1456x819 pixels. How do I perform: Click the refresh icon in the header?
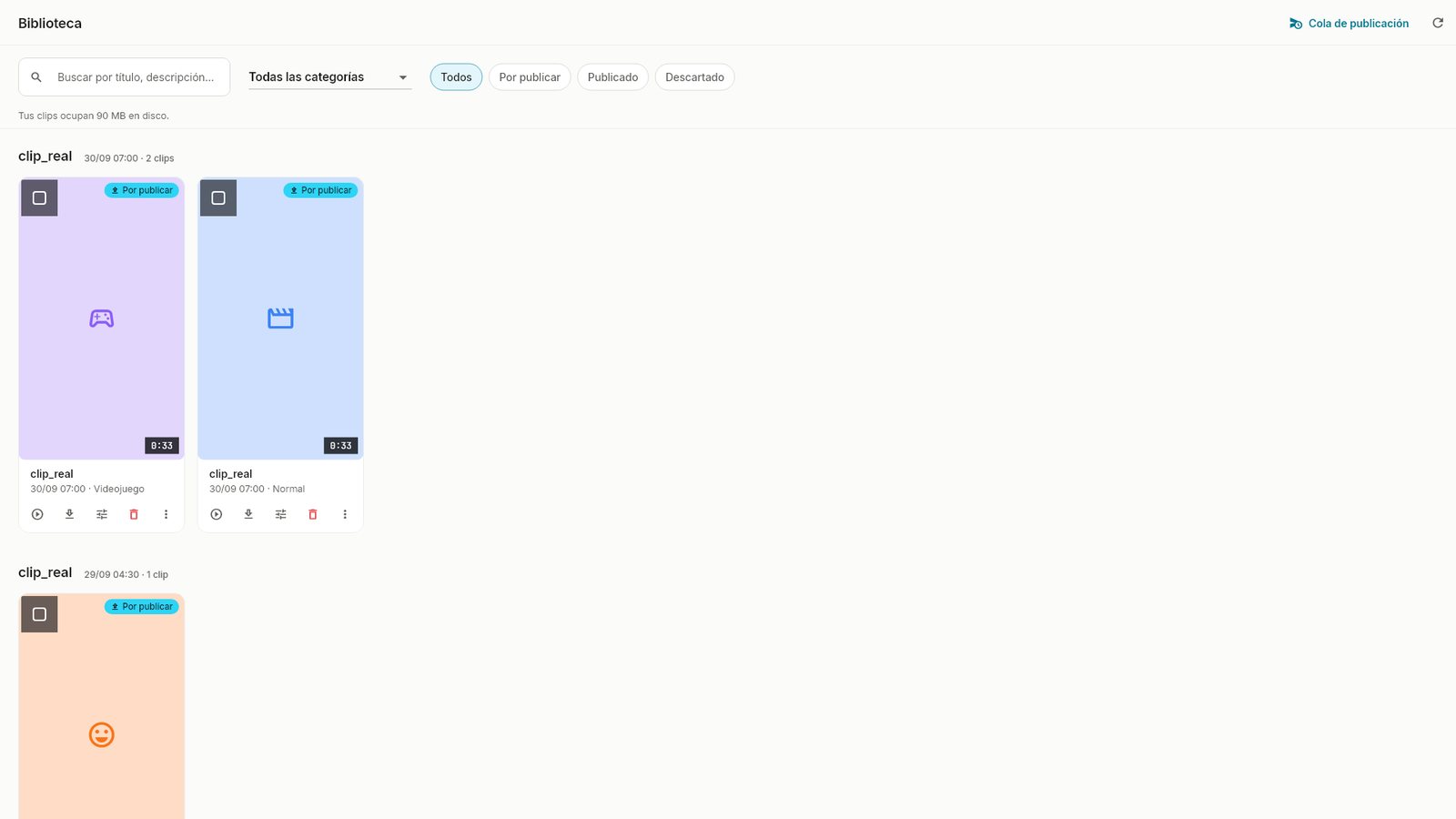(x=1438, y=23)
